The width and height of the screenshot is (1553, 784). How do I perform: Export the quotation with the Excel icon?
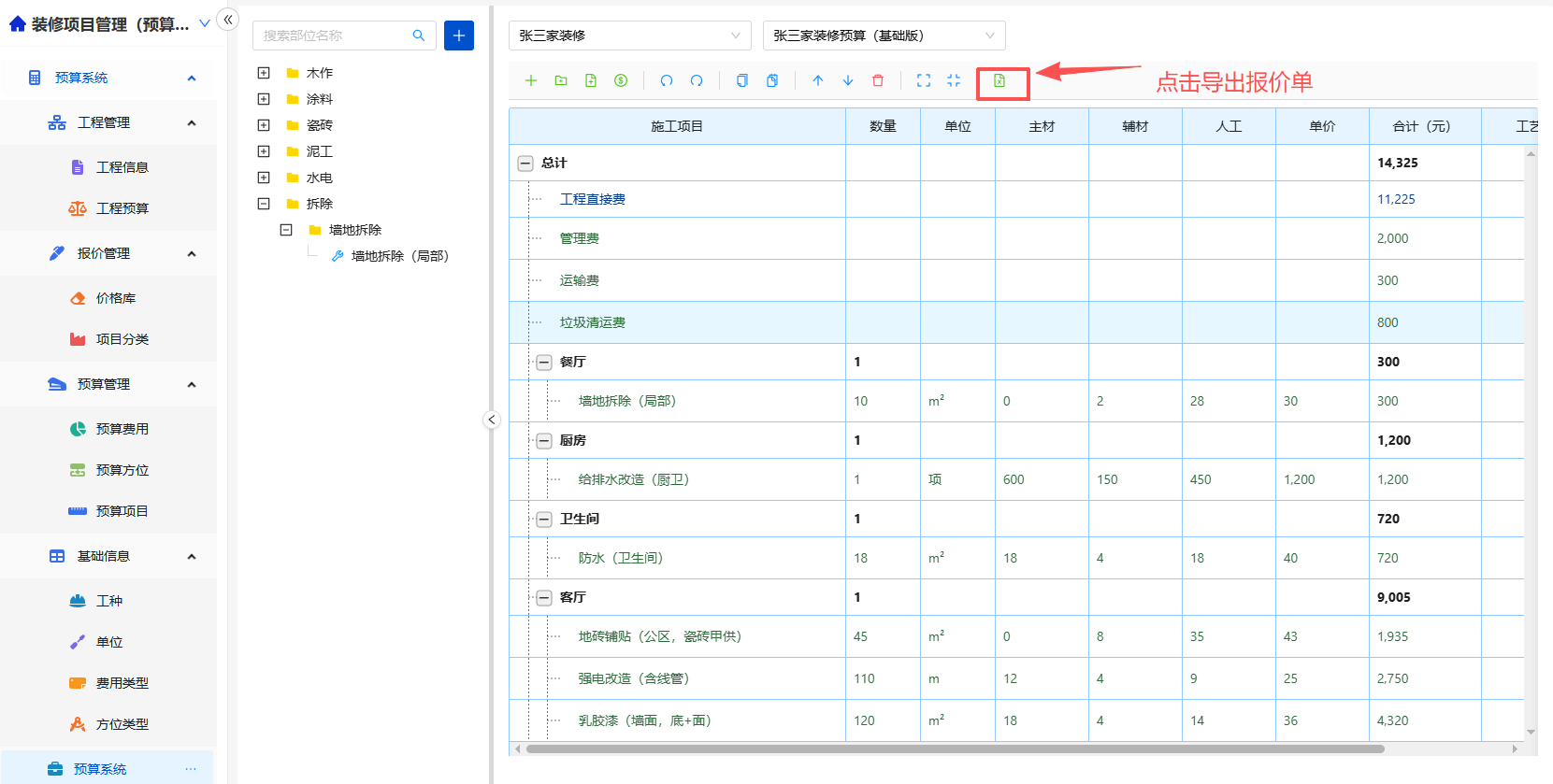pos(999,81)
